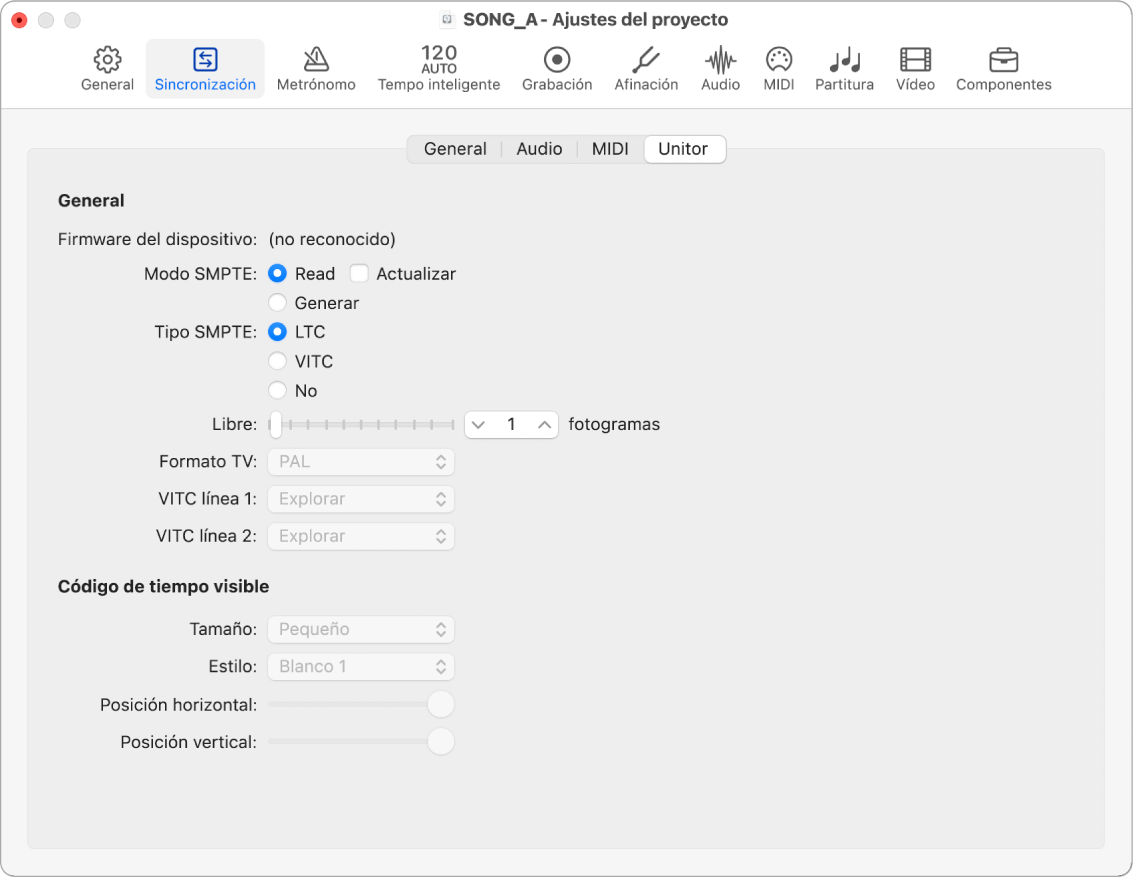Click the Posición vertical slider knob
1133x878 pixels.
[440, 741]
